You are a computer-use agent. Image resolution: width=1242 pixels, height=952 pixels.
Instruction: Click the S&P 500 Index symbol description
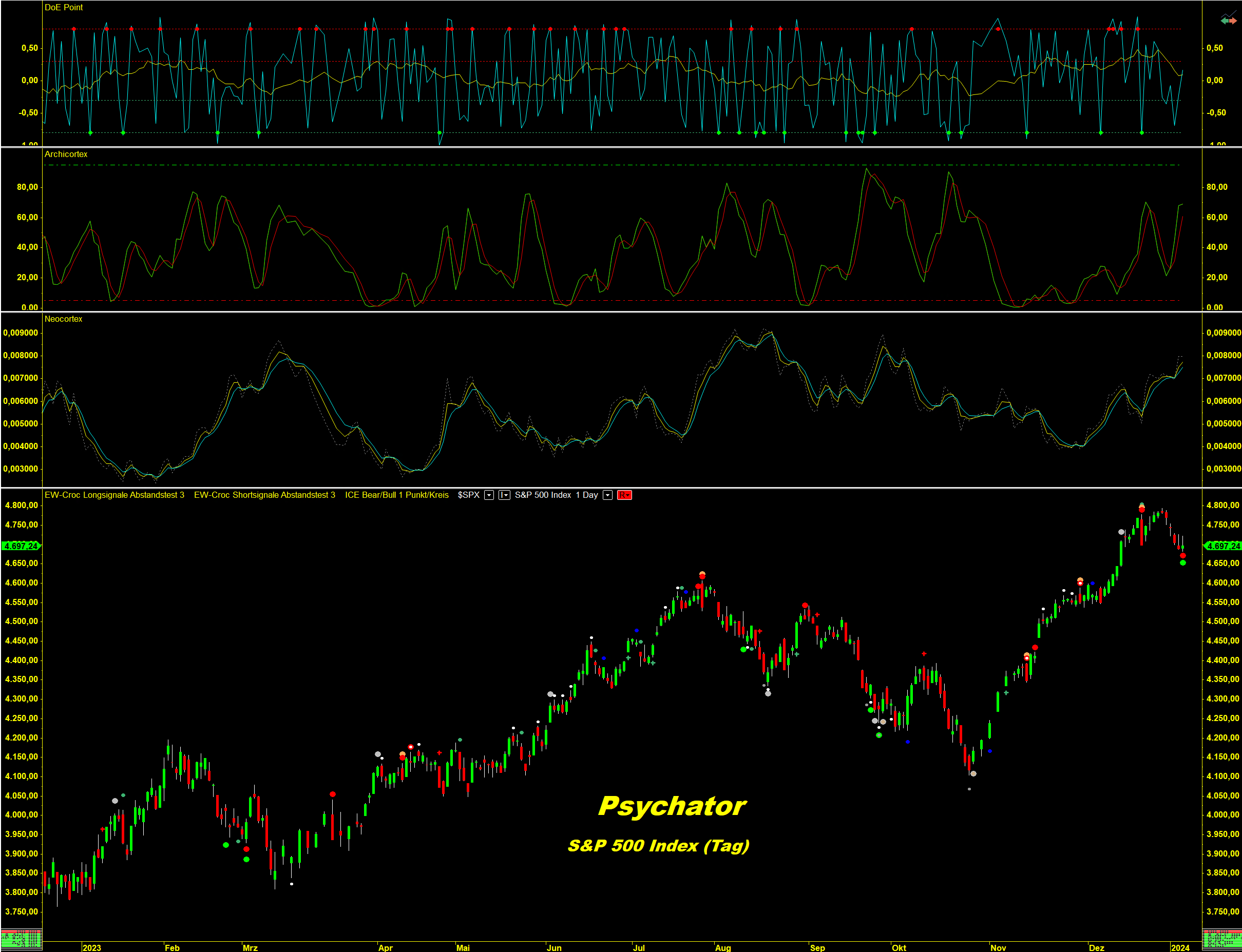click(x=543, y=495)
